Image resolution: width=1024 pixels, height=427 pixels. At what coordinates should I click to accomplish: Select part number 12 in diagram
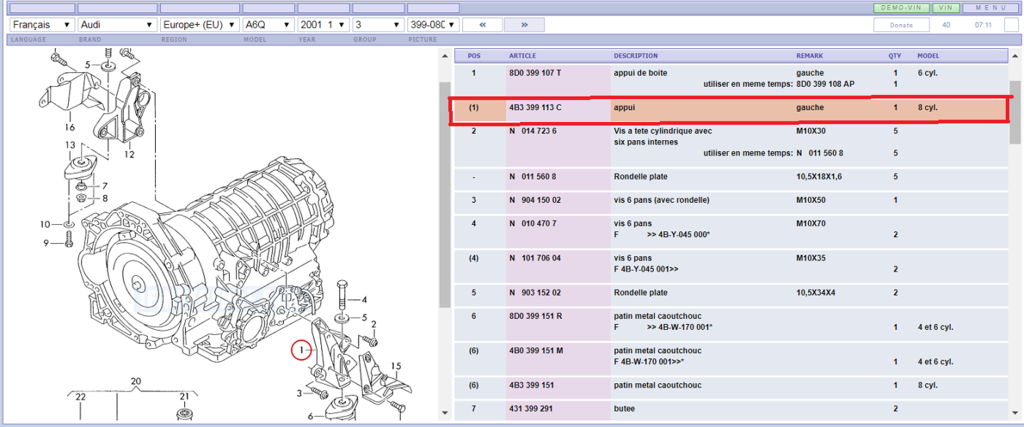[129, 154]
